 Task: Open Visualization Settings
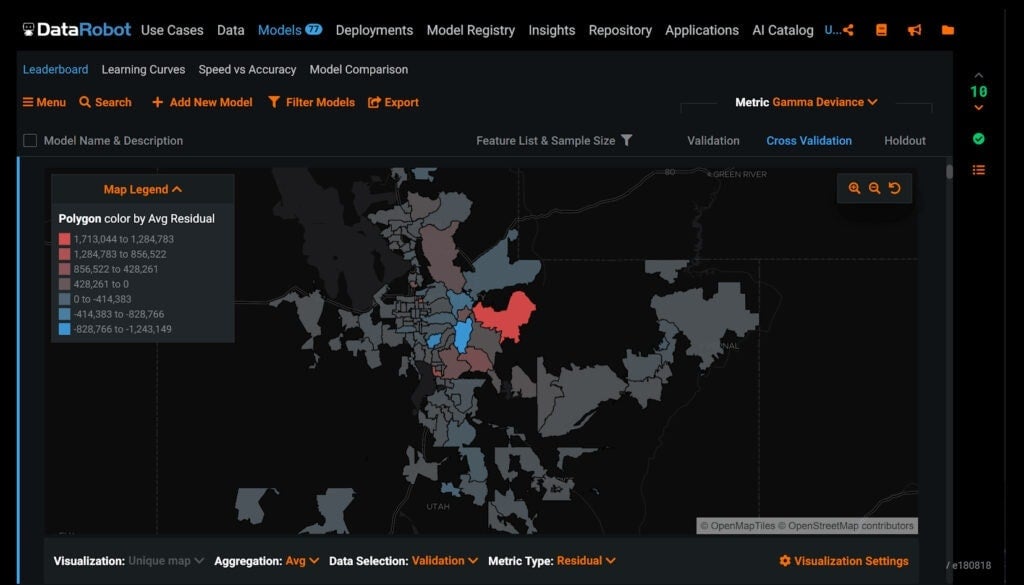pyautogui.click(x=844, y=561)
